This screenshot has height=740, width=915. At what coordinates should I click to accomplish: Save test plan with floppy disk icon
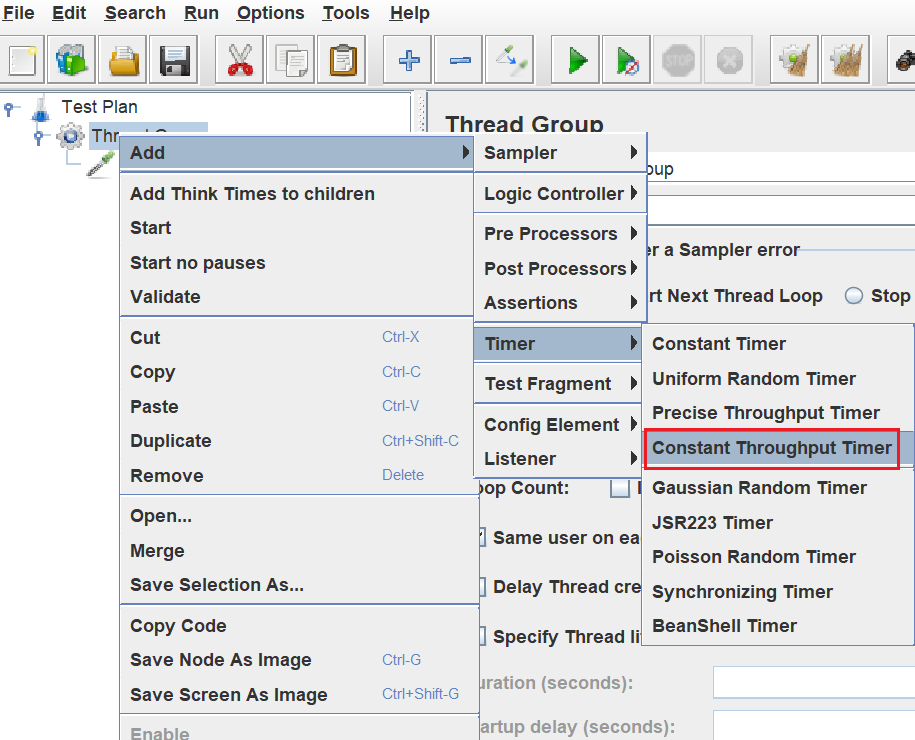[174, 60]
